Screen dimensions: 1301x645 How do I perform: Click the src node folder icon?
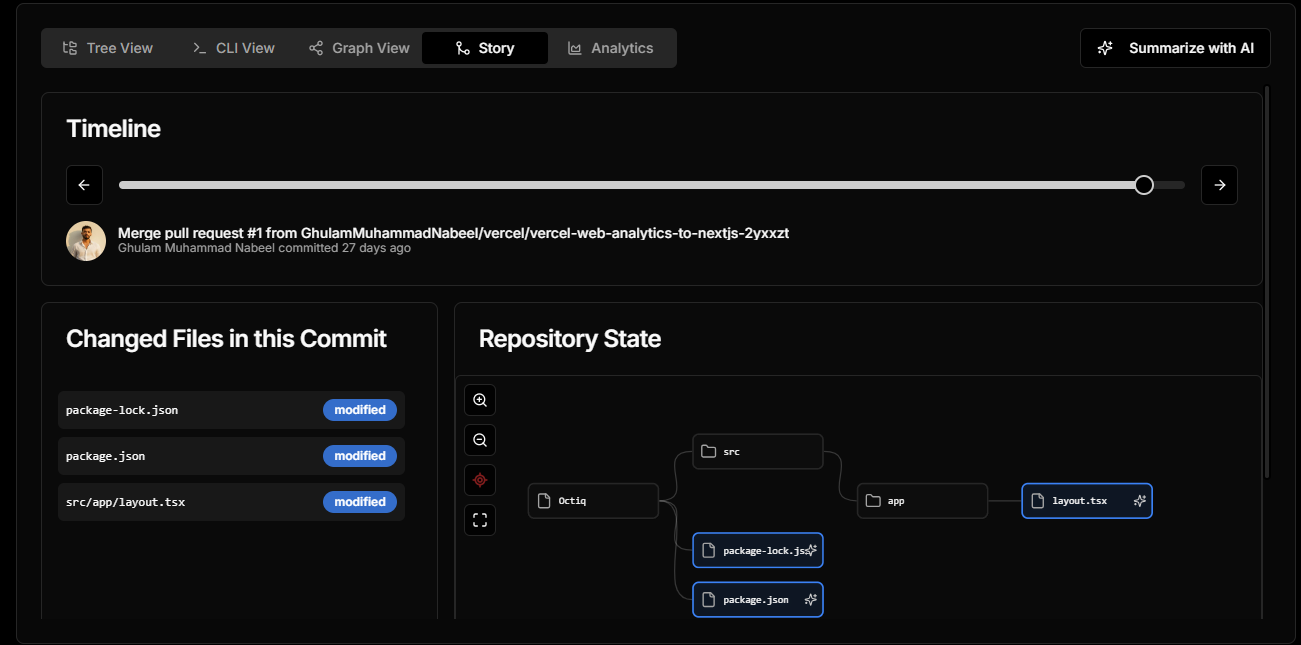tap(709, 451)
